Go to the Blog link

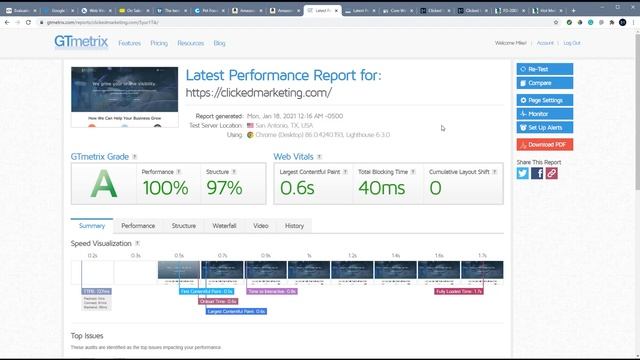[219, 43]
